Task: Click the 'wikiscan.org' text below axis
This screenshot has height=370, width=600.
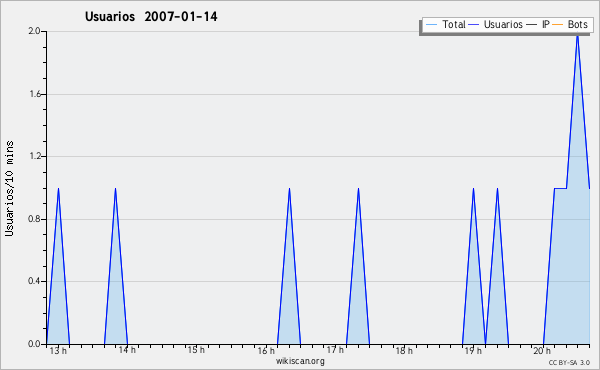Action: pos(300,361)
